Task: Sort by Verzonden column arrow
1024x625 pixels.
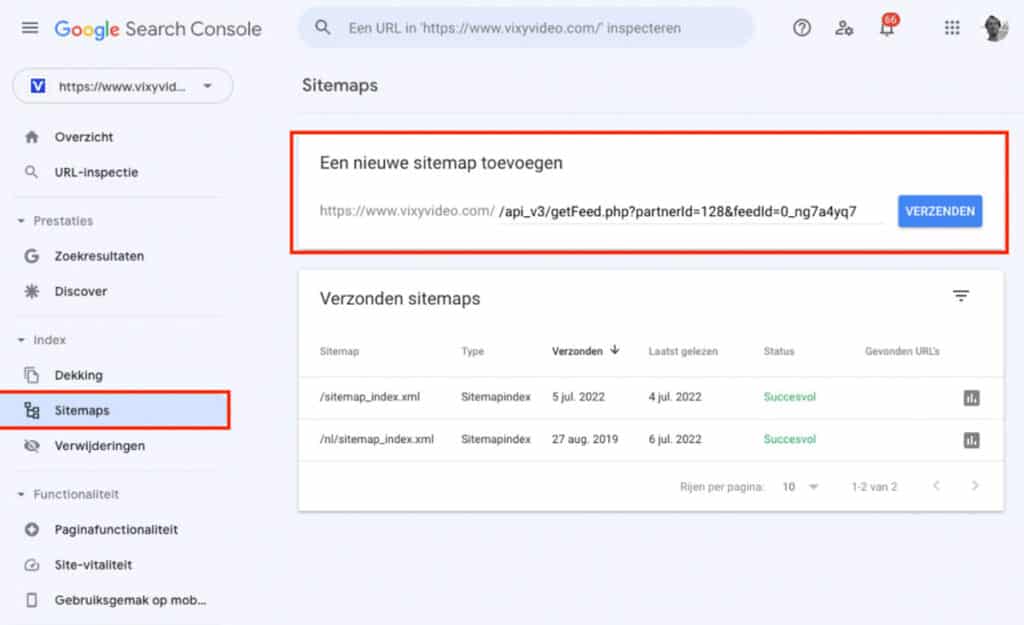Action: pyautogui.click(x=615, y=350)
